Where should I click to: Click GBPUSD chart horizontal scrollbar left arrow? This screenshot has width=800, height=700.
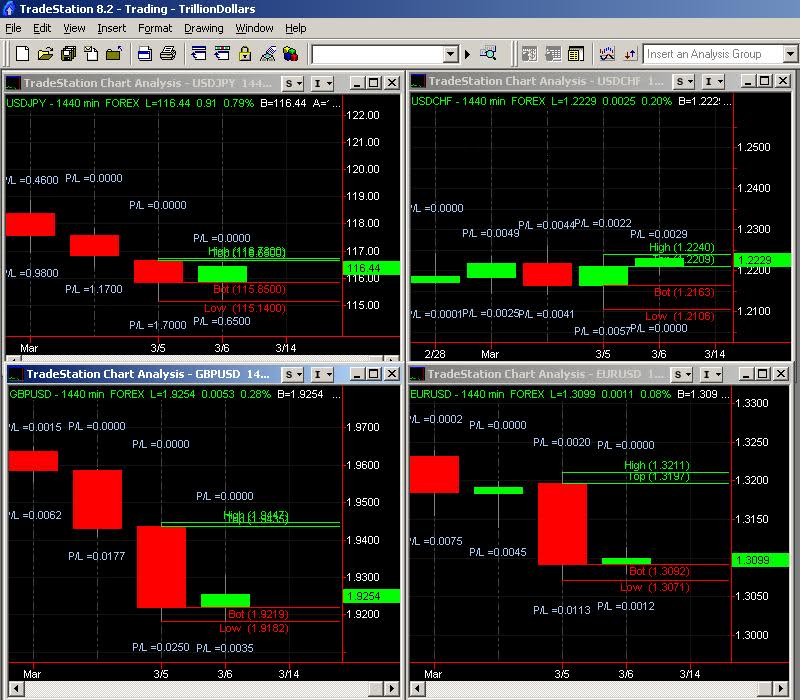point(16,689)
